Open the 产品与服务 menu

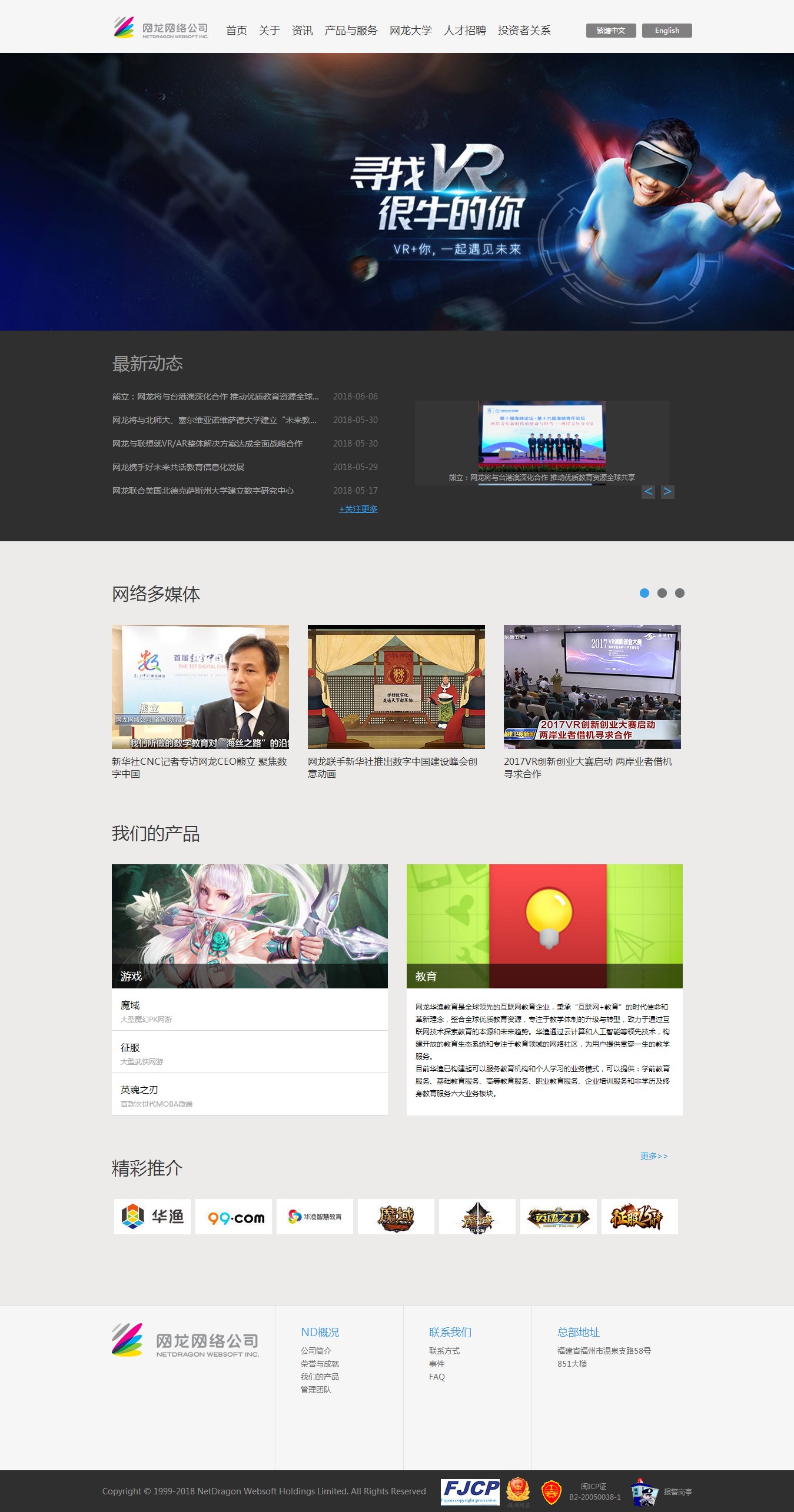351,31
